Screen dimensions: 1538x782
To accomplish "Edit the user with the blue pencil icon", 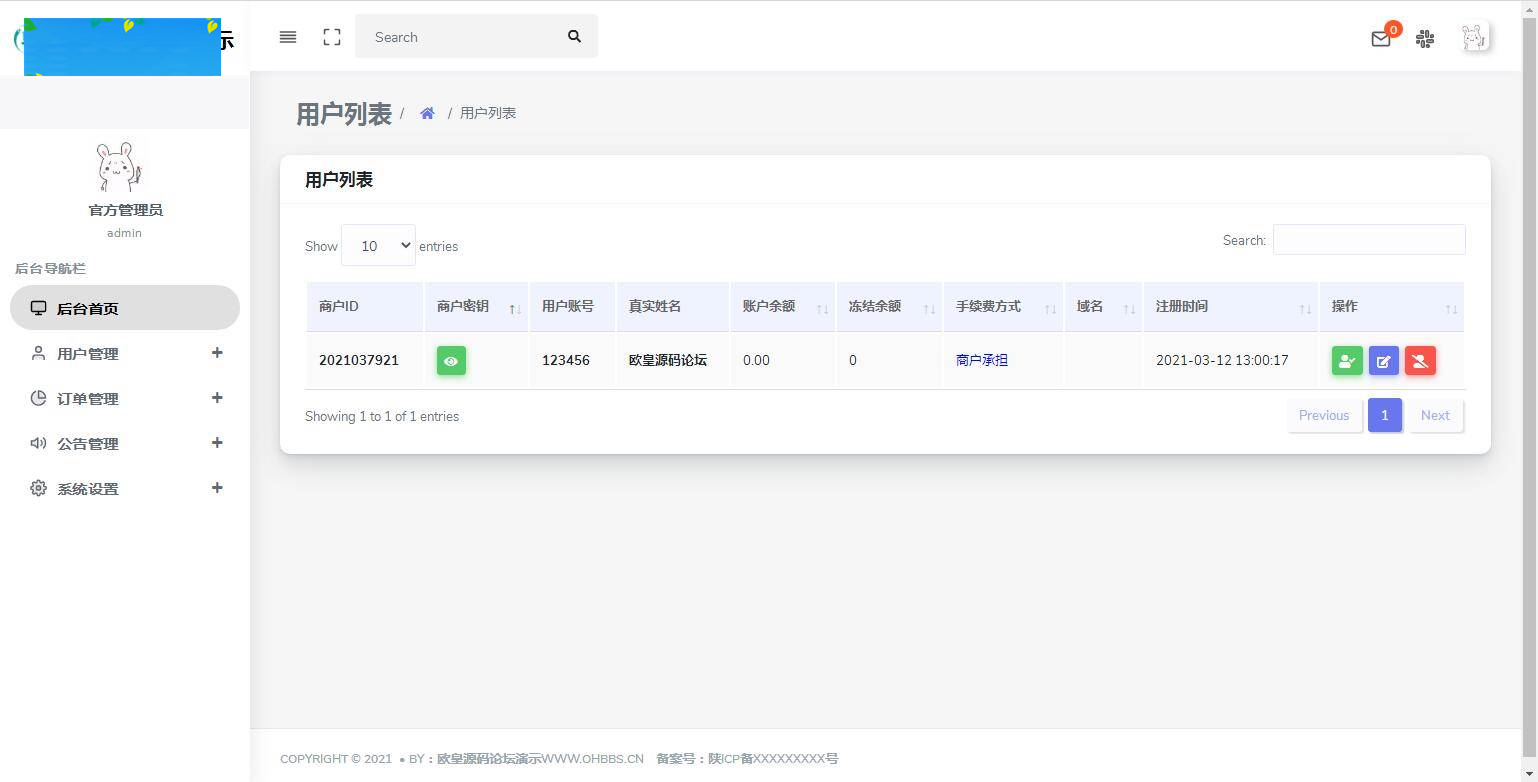I will (x=1384, y=361).
